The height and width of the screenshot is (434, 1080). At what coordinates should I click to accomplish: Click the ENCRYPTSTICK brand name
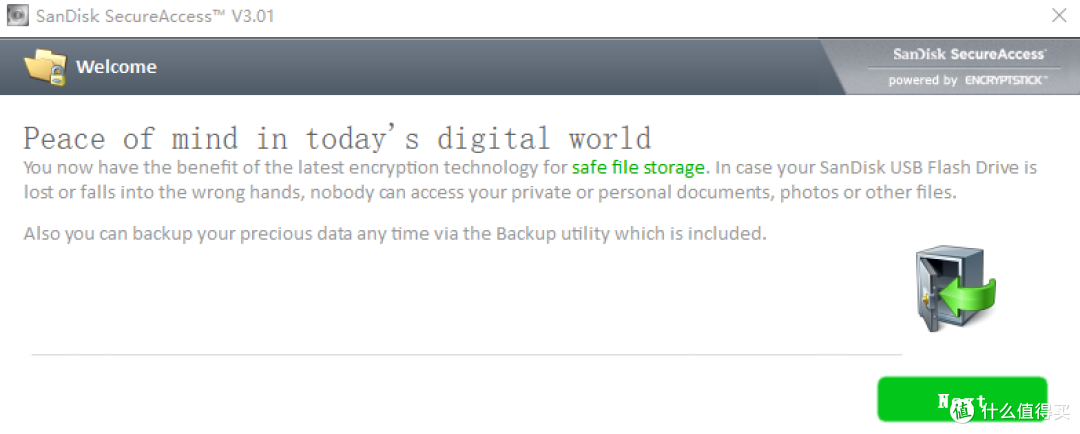pos(1006,81)
